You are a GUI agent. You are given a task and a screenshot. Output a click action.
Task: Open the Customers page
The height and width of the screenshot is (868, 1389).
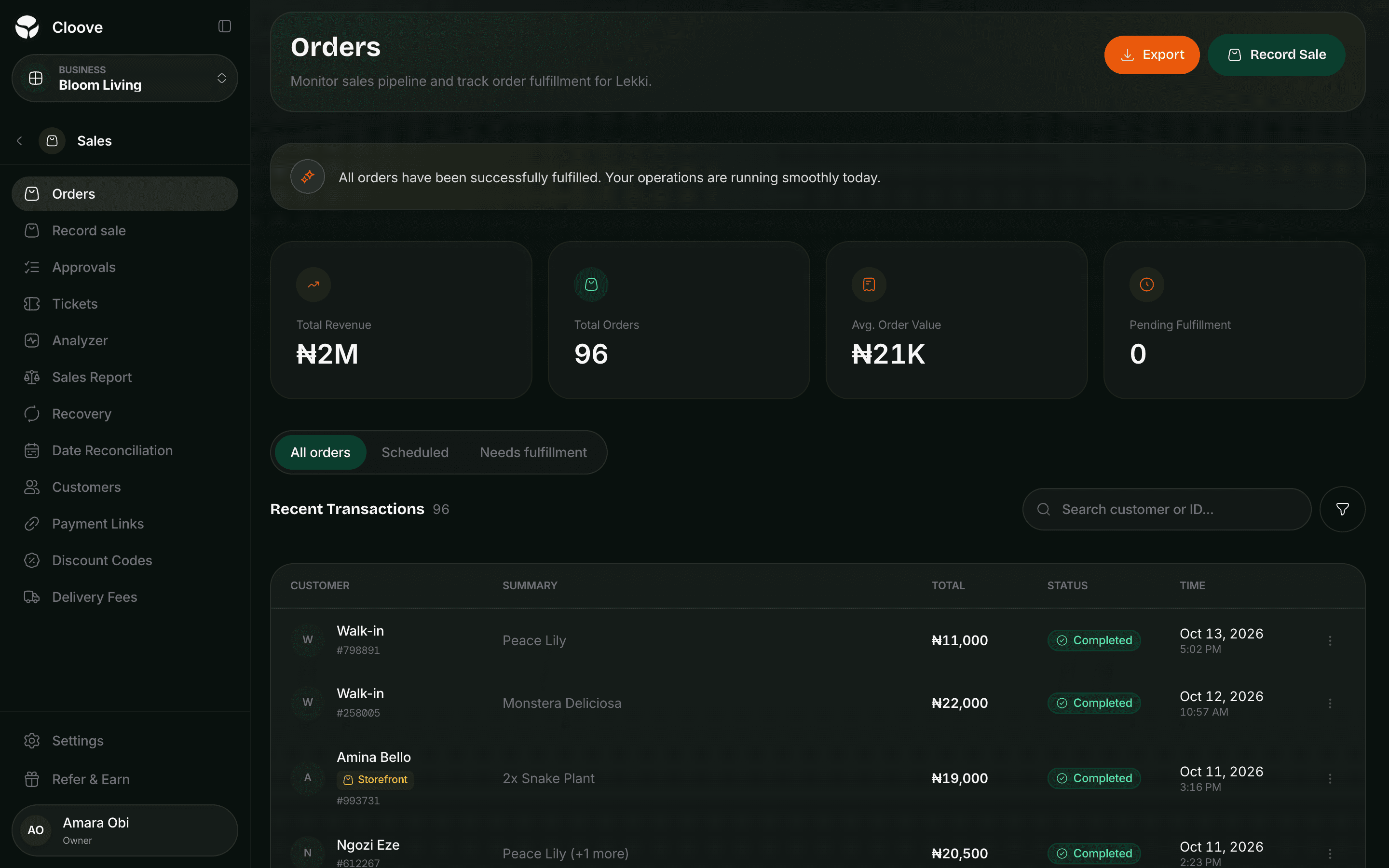point(124,488)
